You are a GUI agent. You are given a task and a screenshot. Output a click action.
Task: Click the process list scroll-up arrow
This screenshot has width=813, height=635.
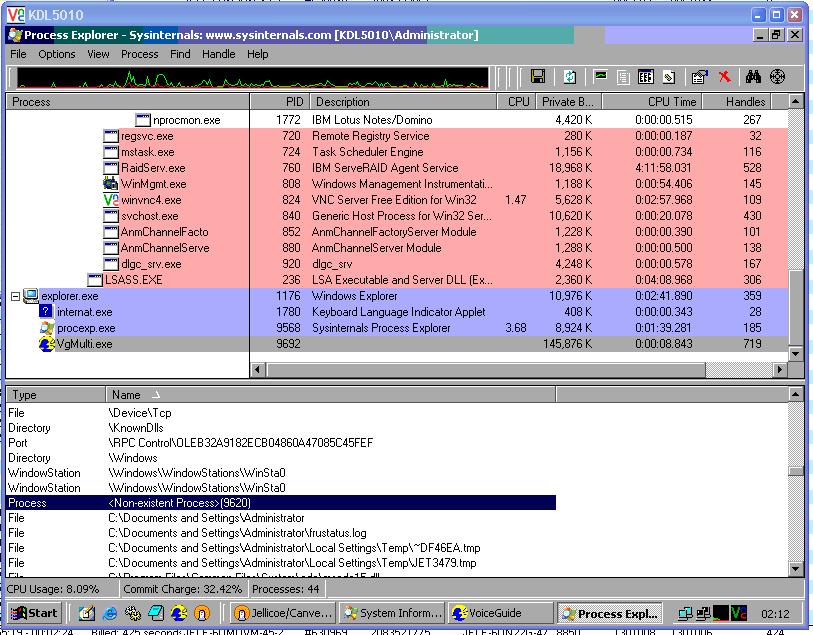coord(795,102)
